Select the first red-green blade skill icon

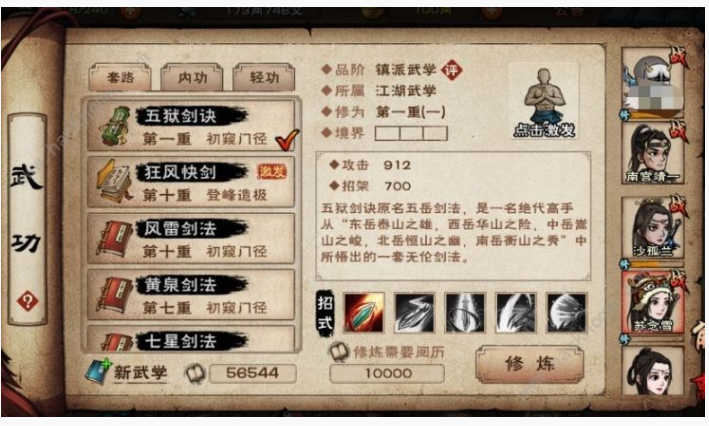coord(364,312)
